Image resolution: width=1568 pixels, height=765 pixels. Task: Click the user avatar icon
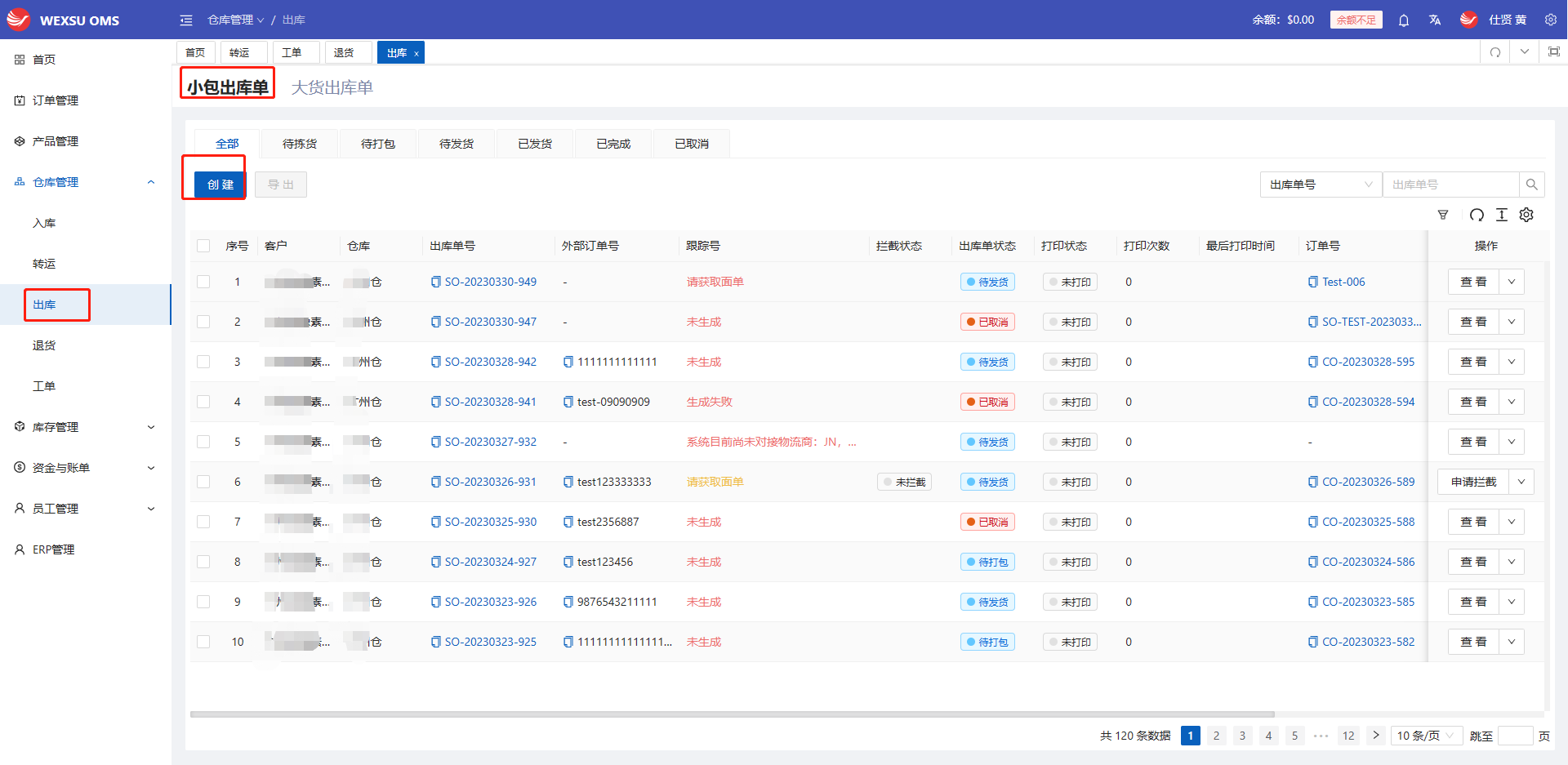click(1468, 20)
